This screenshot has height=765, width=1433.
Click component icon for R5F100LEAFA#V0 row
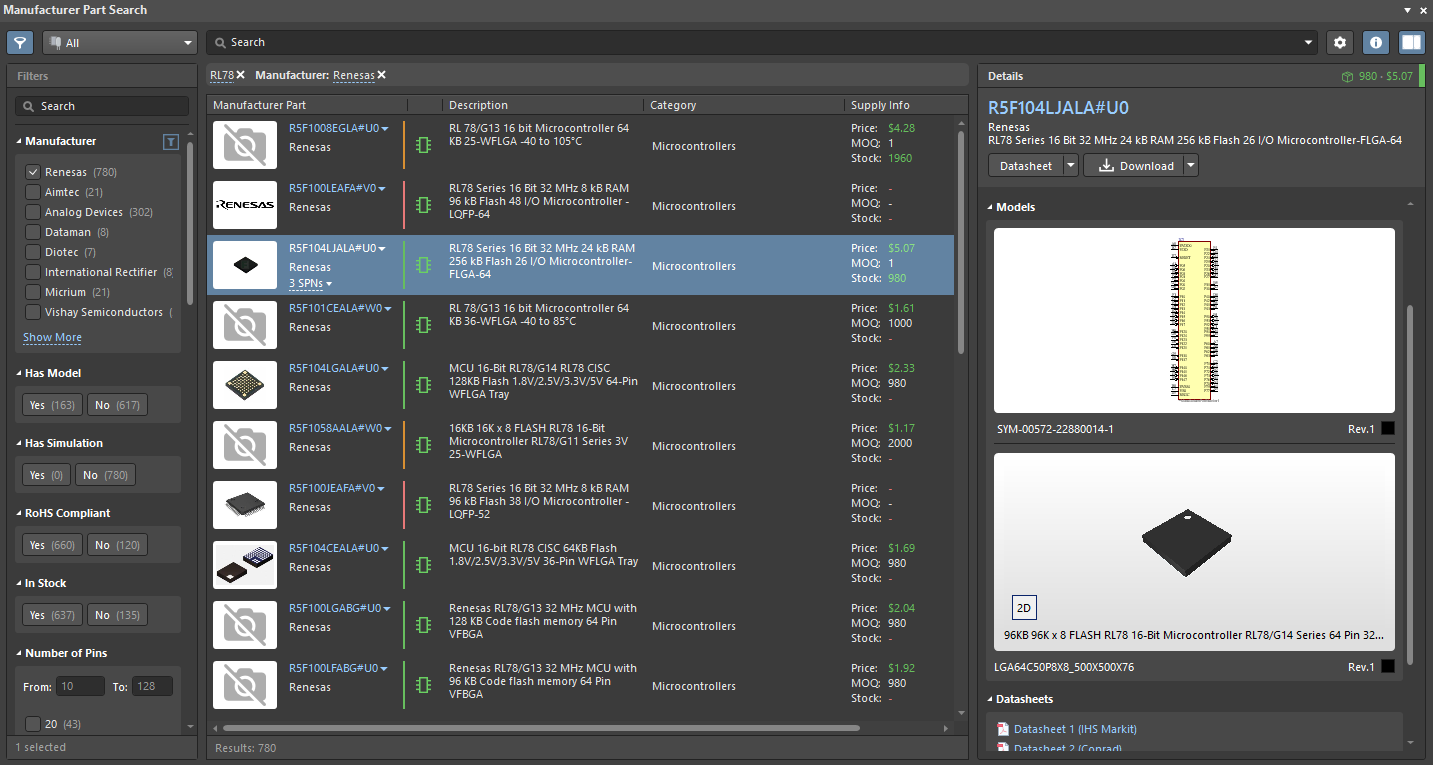pos(423,205)
